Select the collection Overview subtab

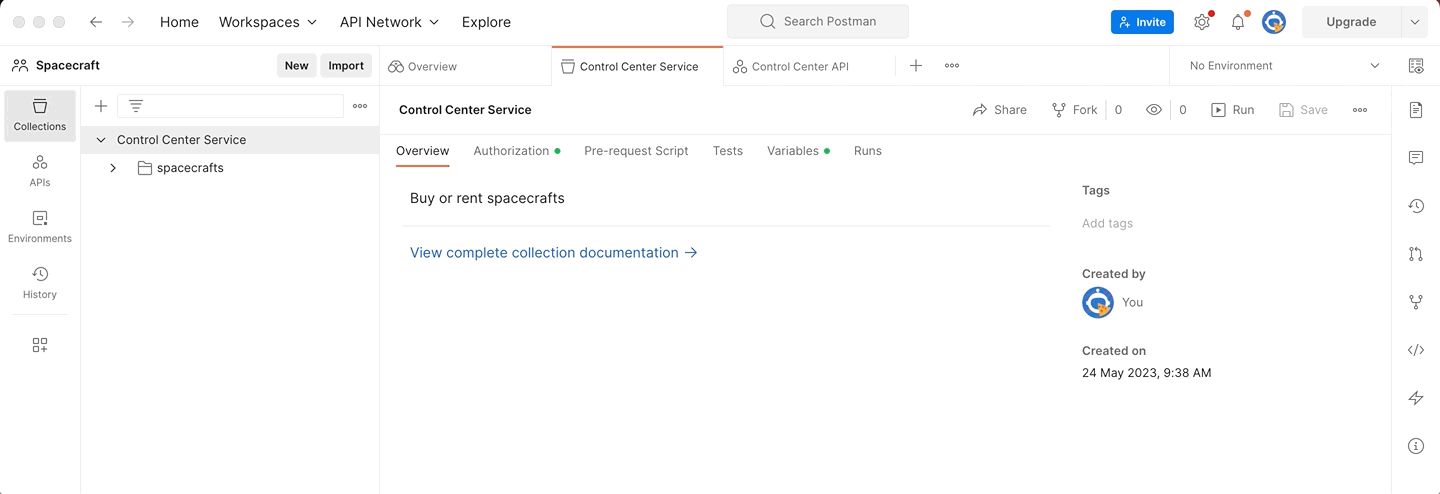click(422, 151)
